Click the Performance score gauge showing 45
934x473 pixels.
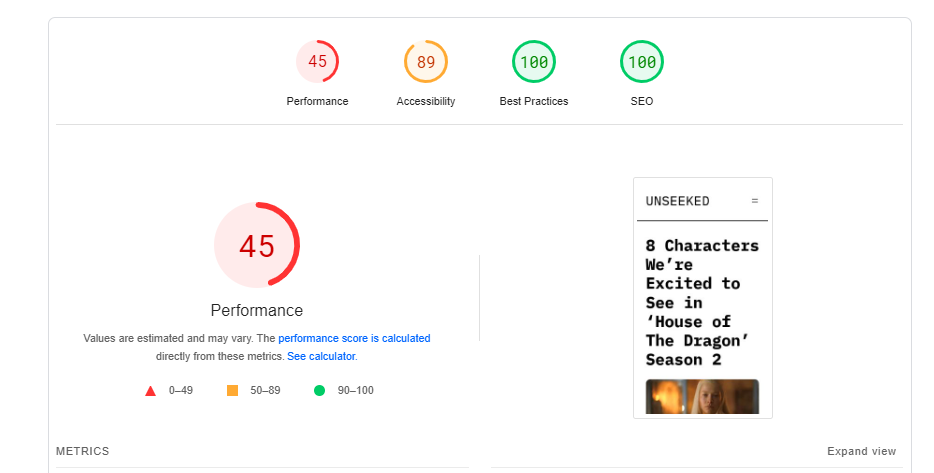(x=317, y=61)
